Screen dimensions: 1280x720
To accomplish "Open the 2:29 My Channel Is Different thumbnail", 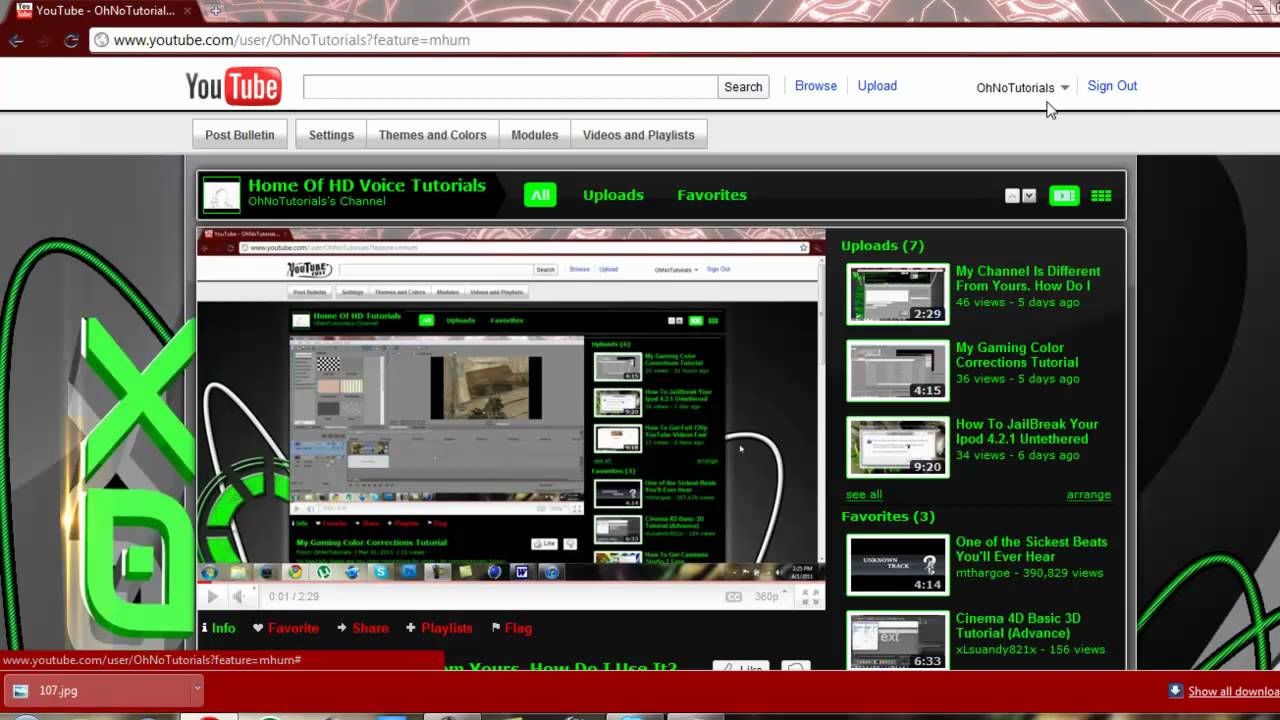I will coord(898,294).
